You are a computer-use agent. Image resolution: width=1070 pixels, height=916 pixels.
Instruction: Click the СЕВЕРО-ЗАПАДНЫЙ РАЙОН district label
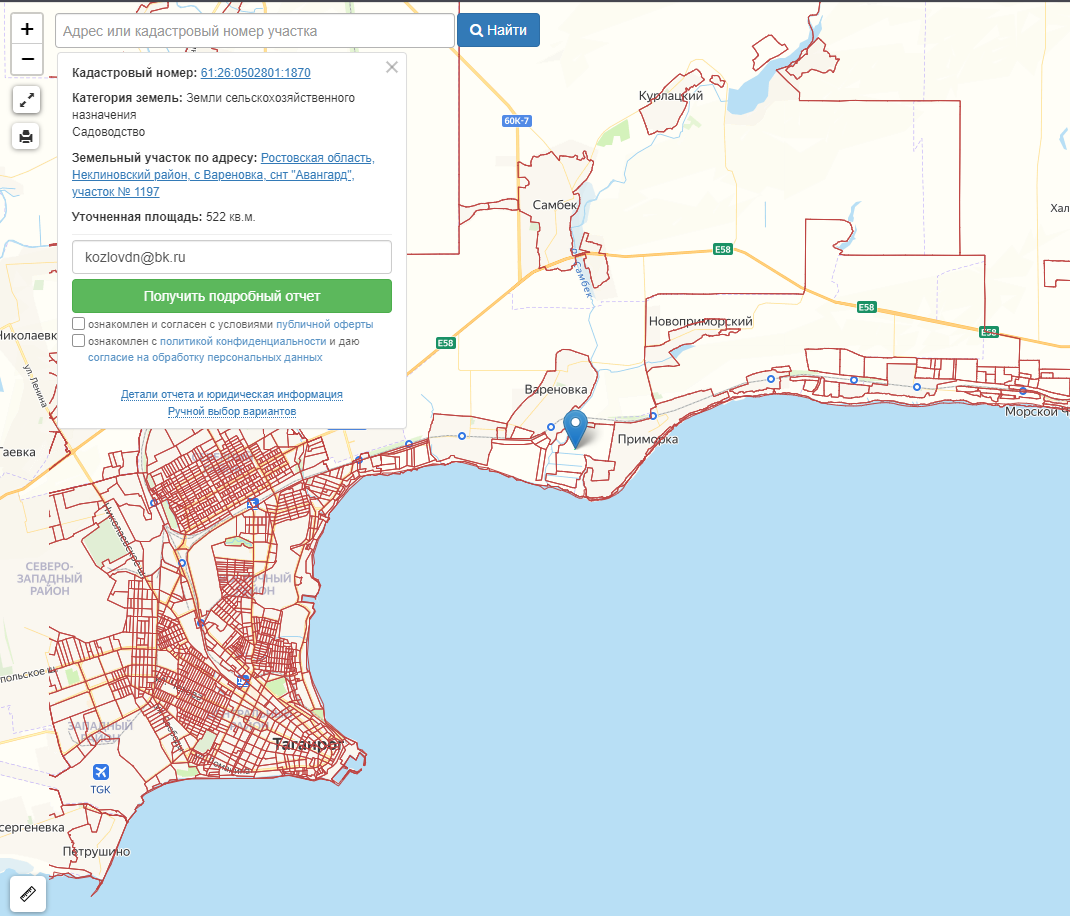(x=50, y=579)
